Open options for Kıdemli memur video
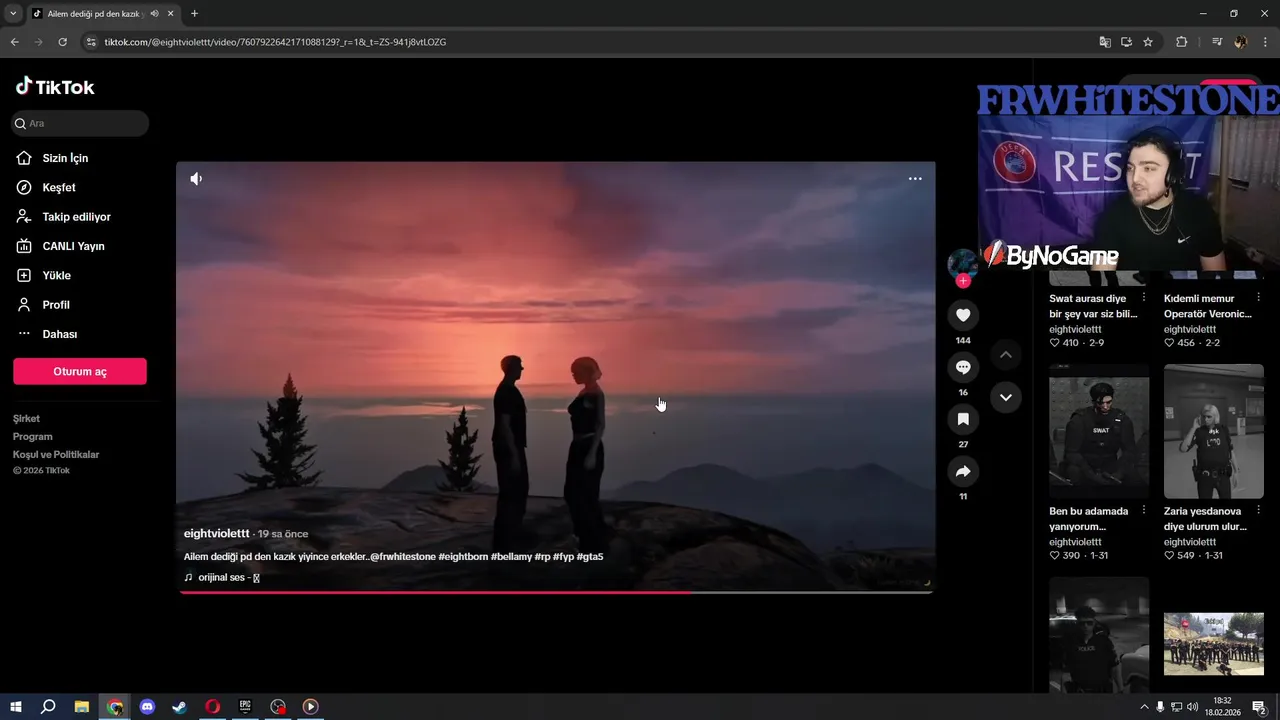1280x720 pixels. click(1258, 297)
